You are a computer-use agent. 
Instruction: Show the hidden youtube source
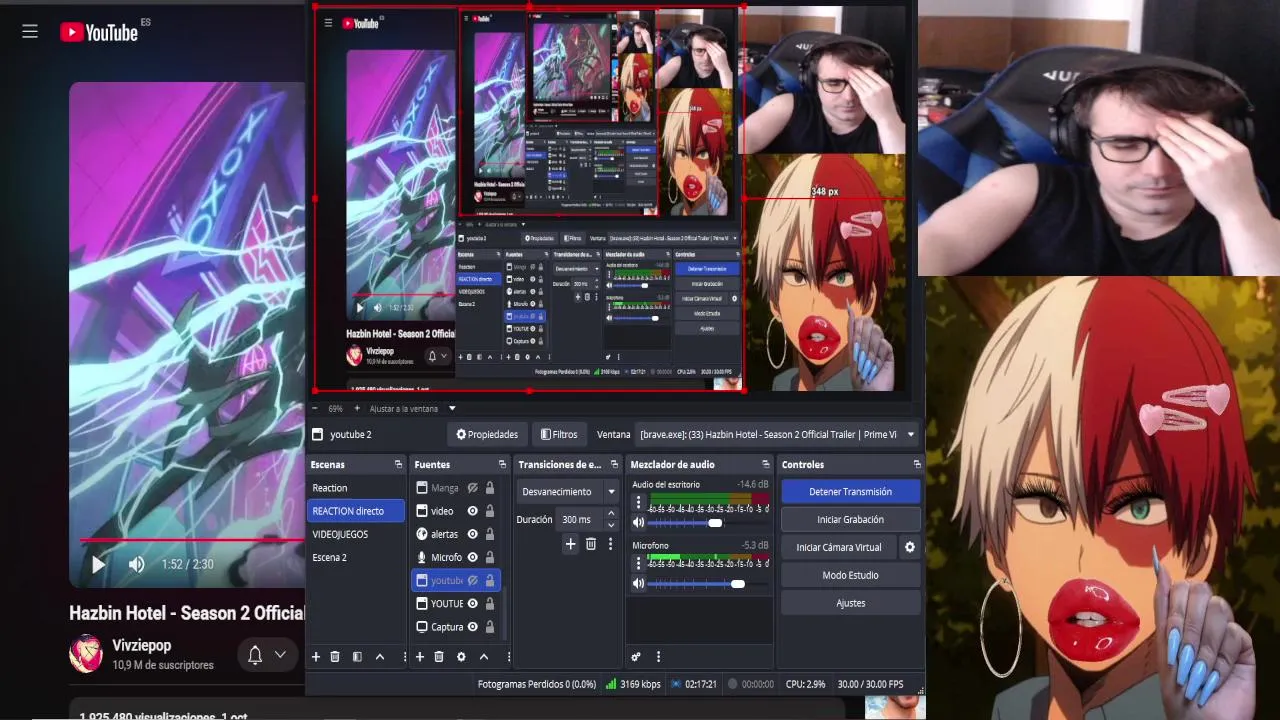pyautogui.click(x=472, y=580)
